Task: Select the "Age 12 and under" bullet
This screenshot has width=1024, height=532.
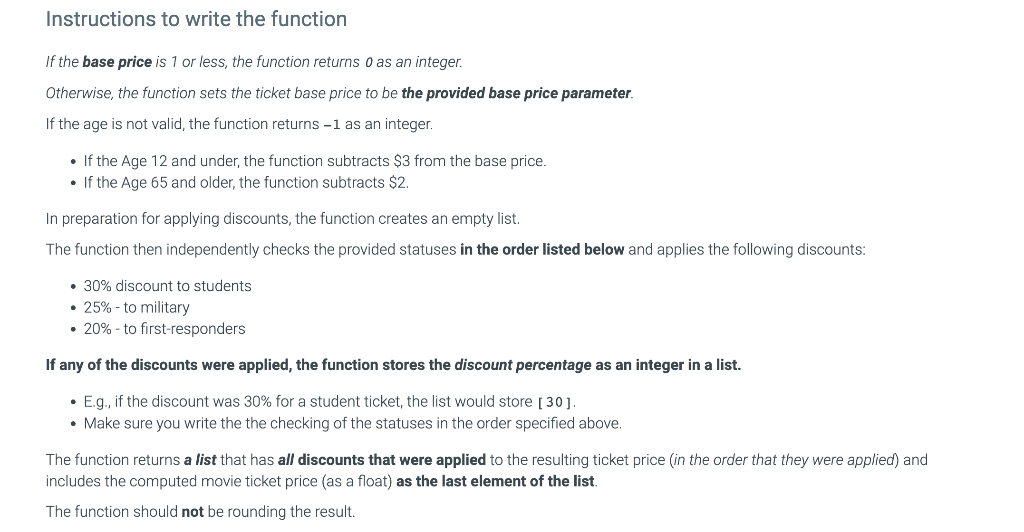Action: coord(314,161)
